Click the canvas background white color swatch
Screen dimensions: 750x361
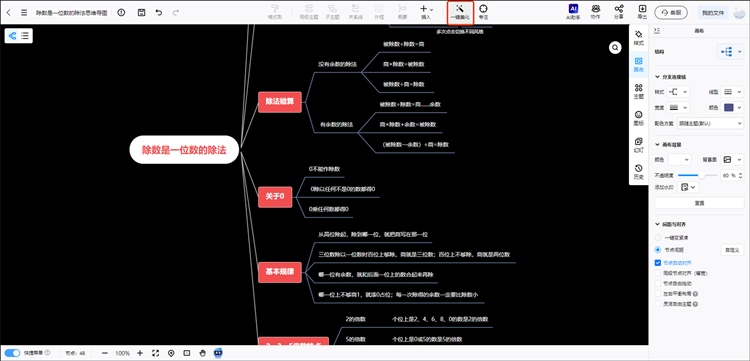click(675, 160)
